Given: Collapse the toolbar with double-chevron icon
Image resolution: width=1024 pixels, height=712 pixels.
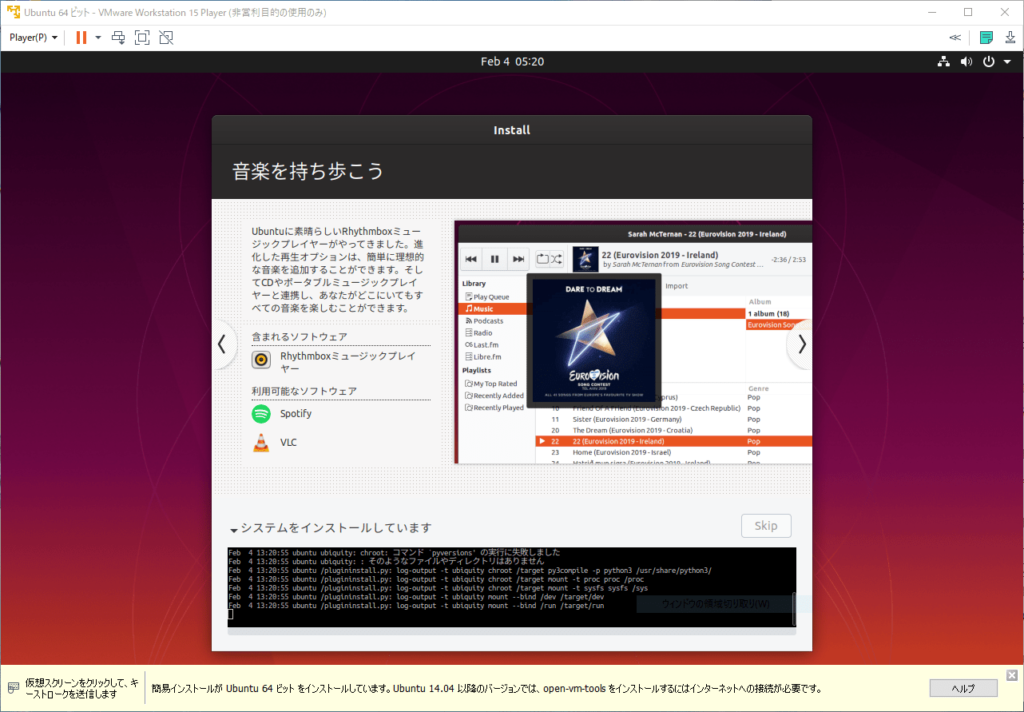Looking at the screenshot, I should coord(955,38).
